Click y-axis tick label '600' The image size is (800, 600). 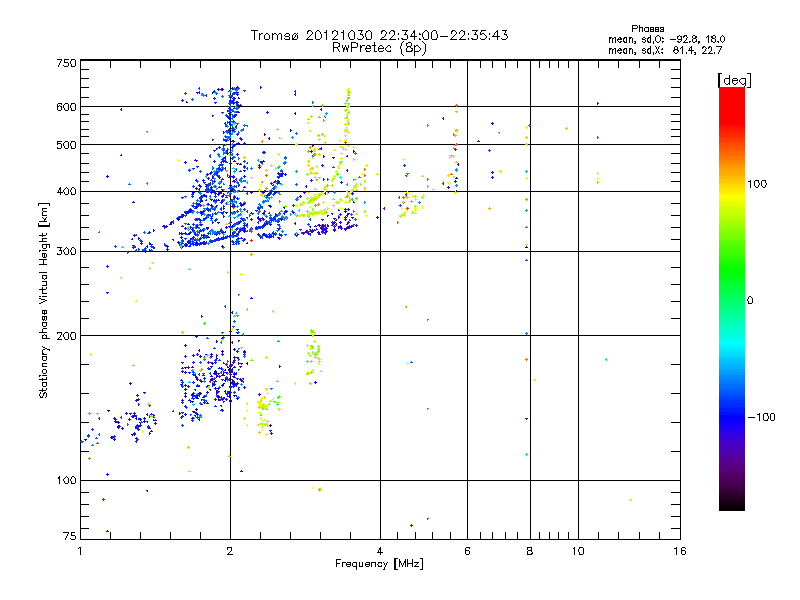click(66, 107)
